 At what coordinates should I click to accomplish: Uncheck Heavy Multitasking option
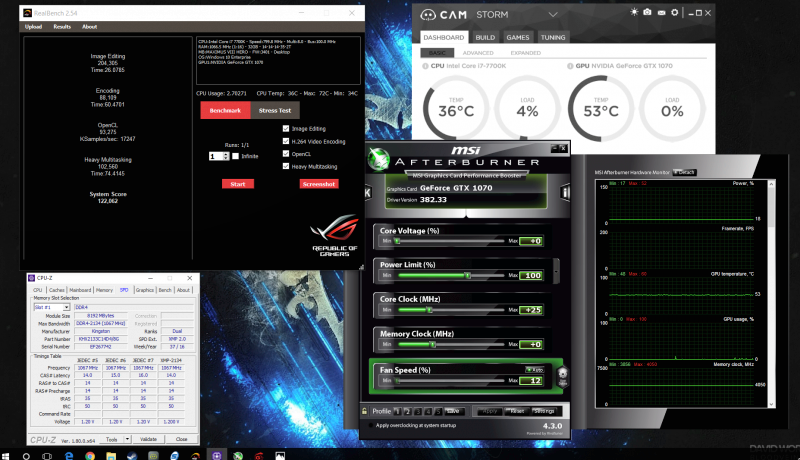286,166
